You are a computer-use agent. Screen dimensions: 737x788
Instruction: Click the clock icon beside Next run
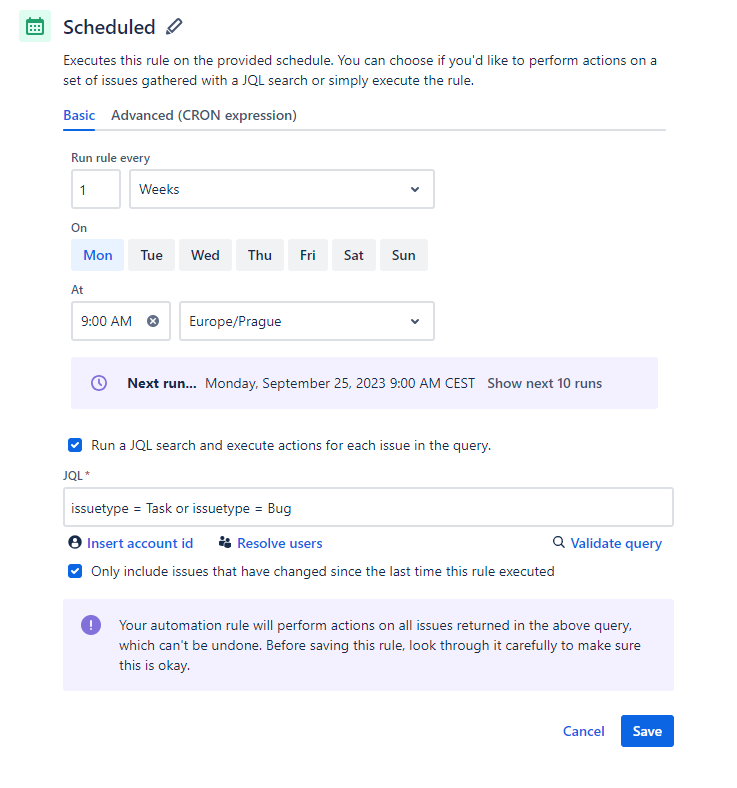point(99,383)
